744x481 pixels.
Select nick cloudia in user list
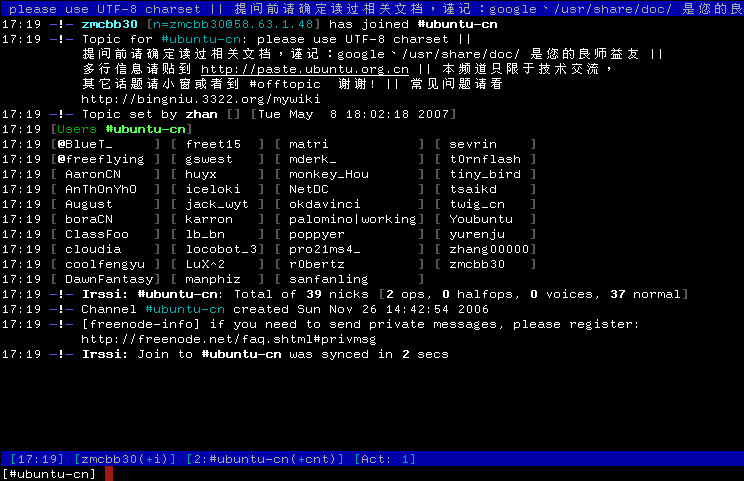pos(93,250)
